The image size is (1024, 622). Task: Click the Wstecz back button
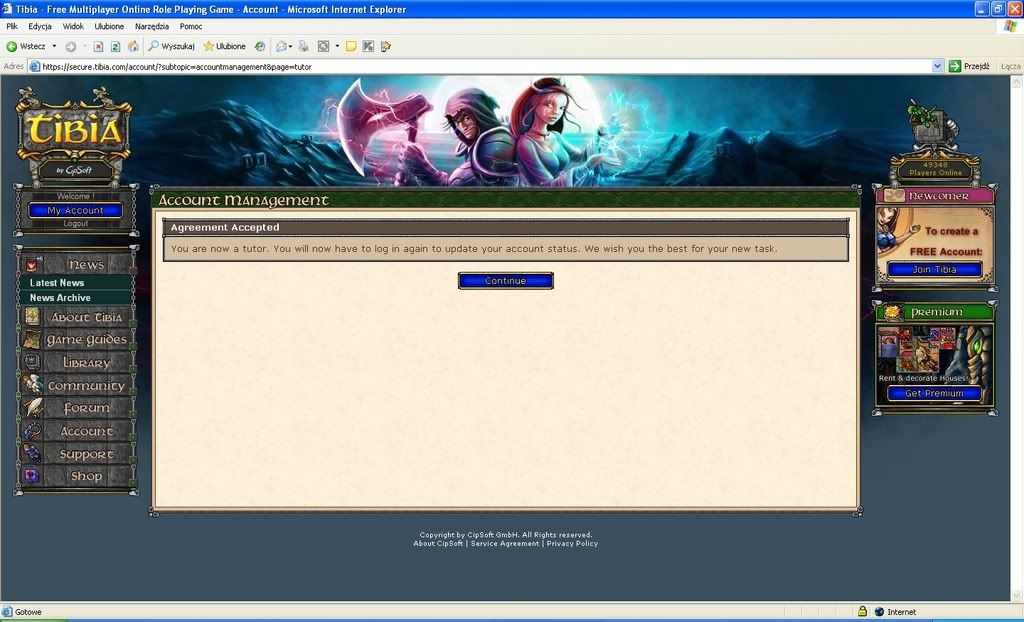[25, 46]
